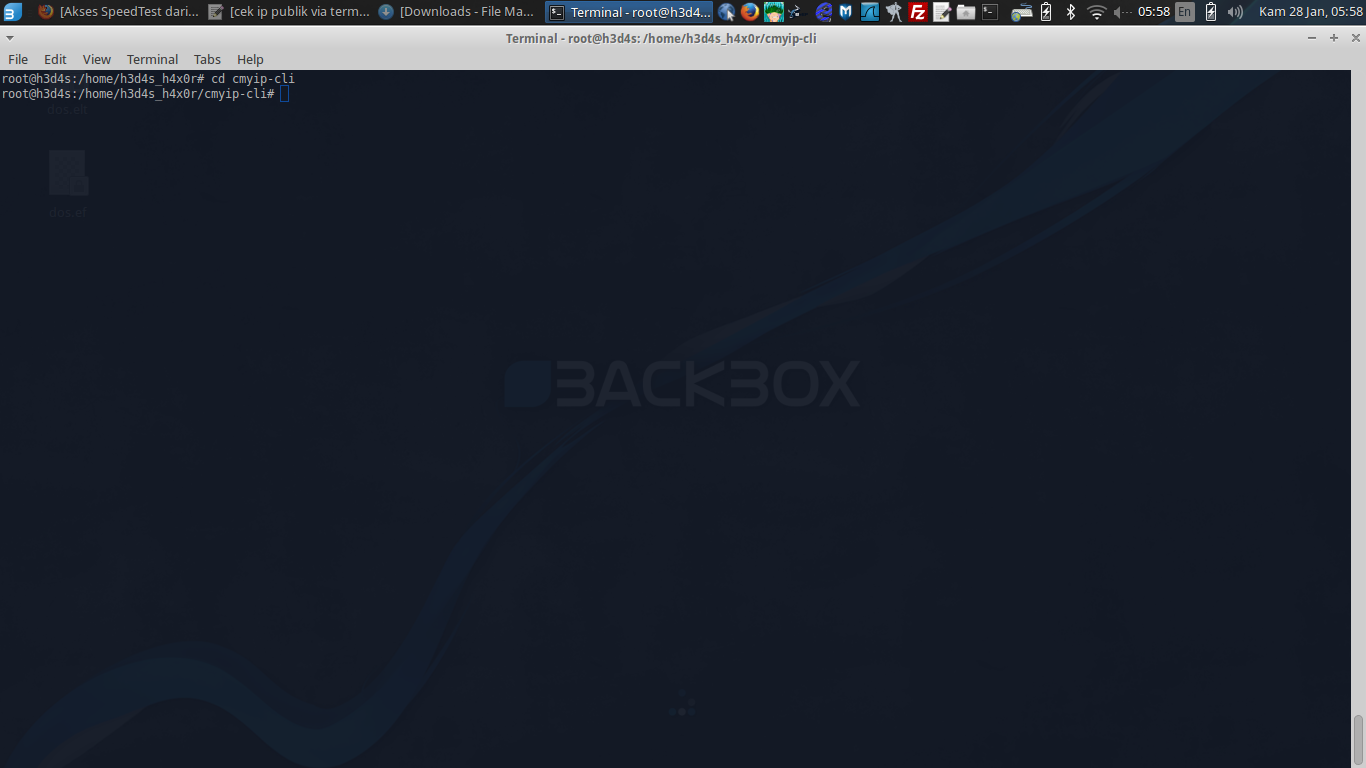Minimize the Terminal window
The height and width of the screenshot is (768, 1366).
(1312, 38)
